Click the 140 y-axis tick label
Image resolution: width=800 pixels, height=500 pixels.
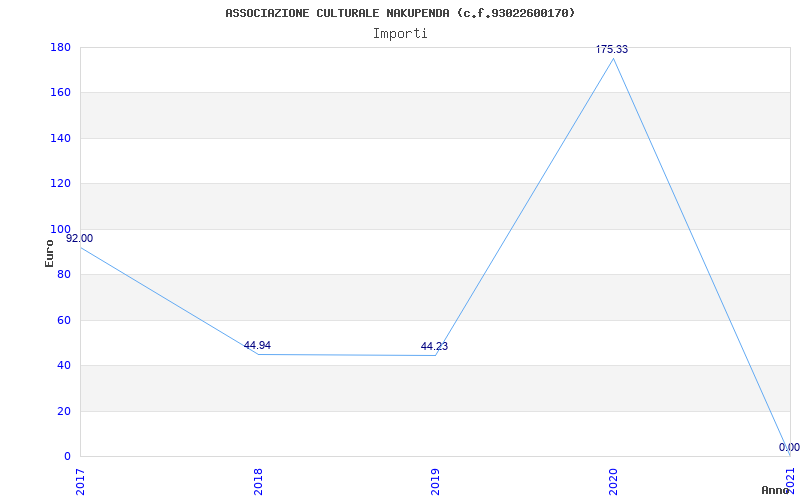pyautogui.click(x=60, y=138)
